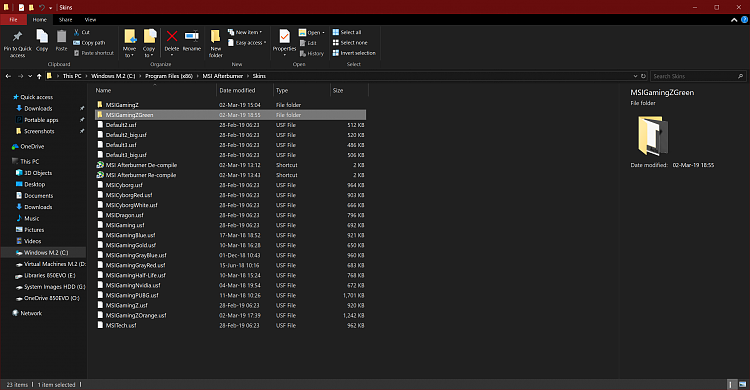Click the blue Help question icon
Image resolution: width=750 pixels, height=390 pixels.
pos(745,20)
